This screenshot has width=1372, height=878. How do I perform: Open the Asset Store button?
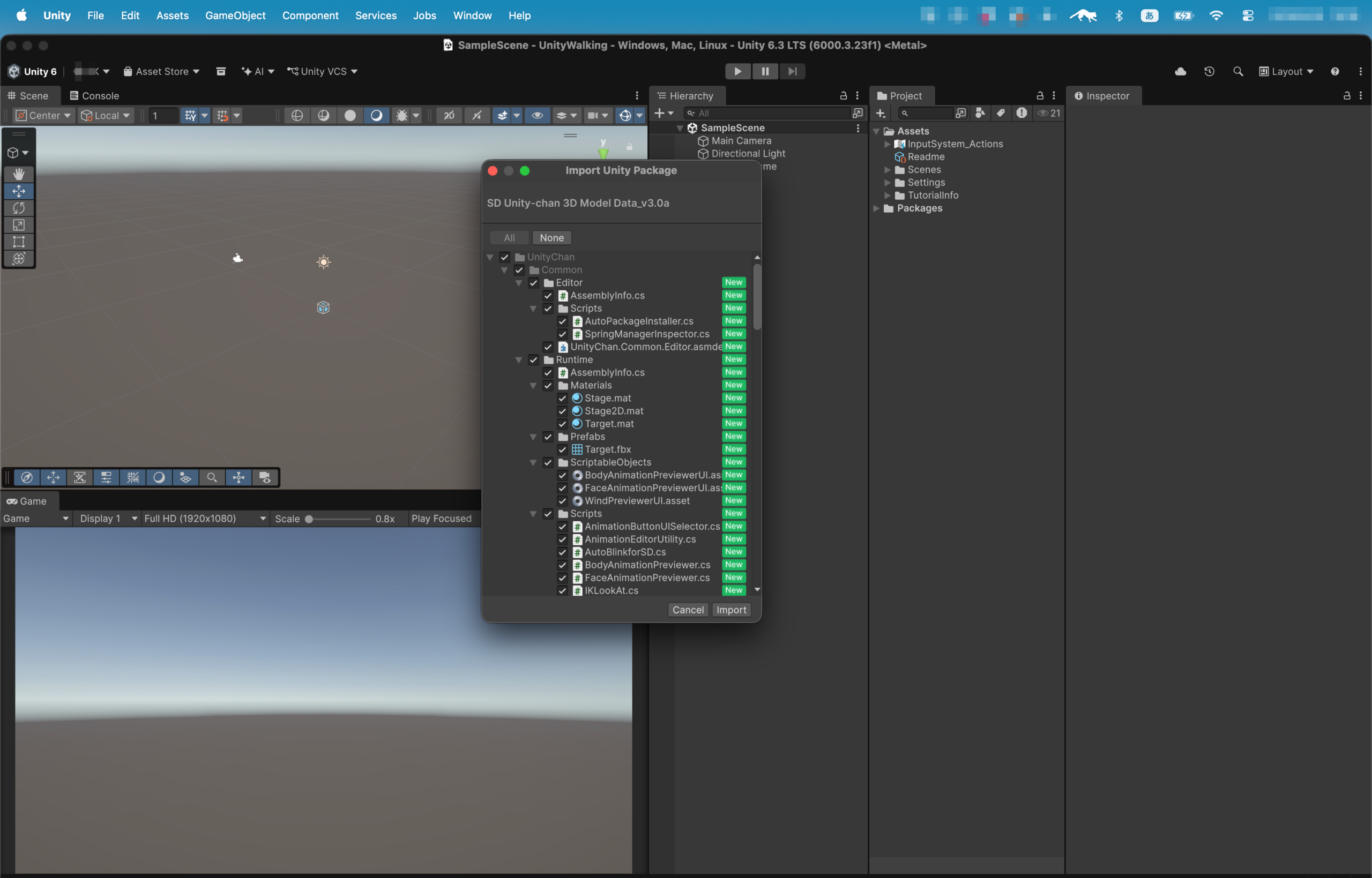[161, 71]
